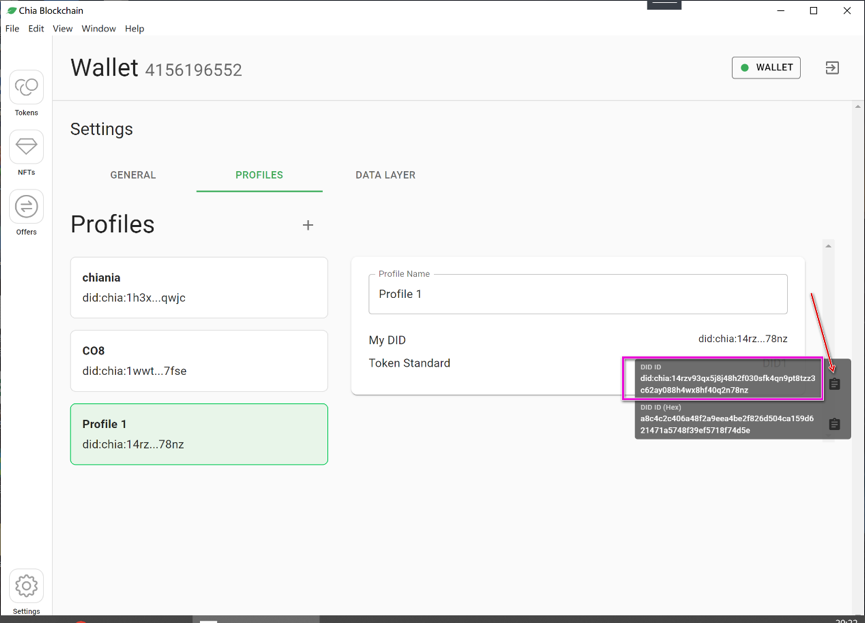This screenshot has width=865, height=623.
Task: Open the View menu
Action: click(62, 29)
